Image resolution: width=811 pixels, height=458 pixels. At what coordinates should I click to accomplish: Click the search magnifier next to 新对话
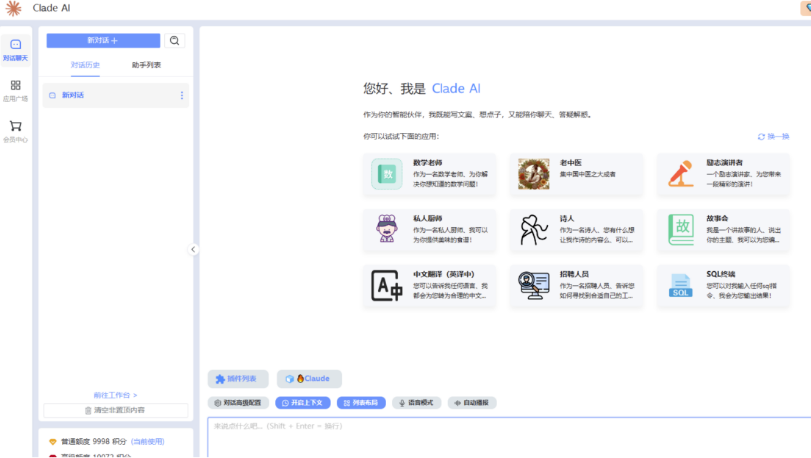pos(174,41)
